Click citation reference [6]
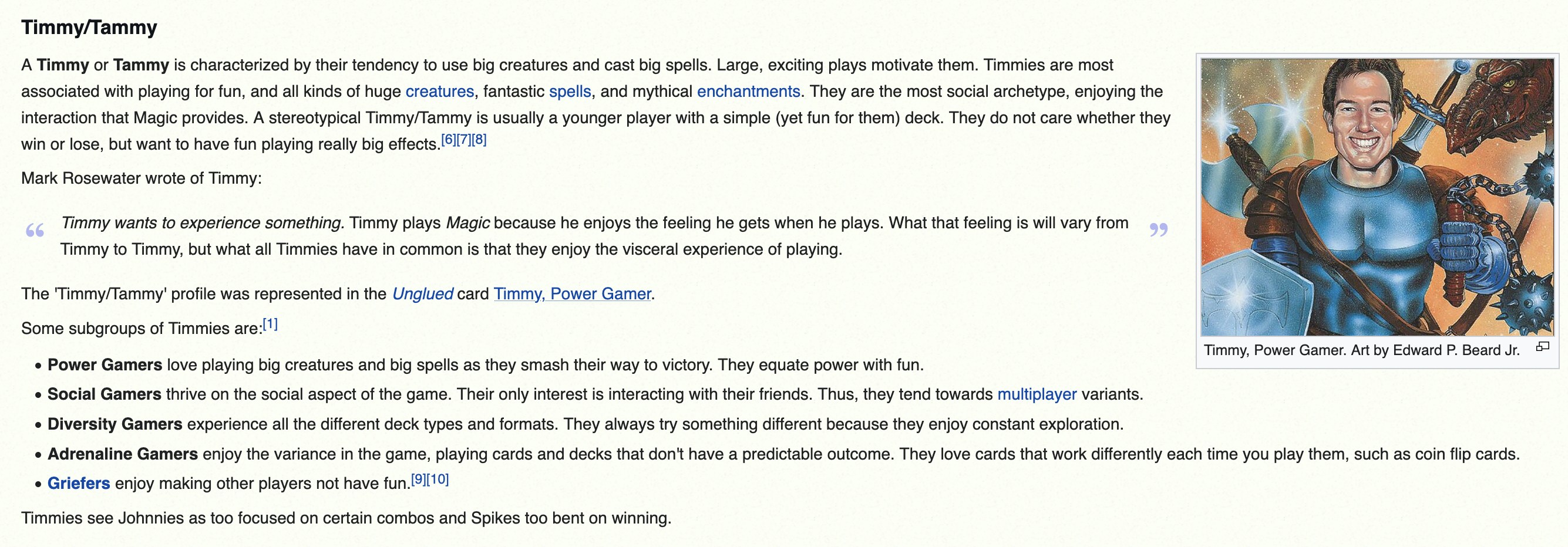This screenshot has width=1568, height=547. (x=448, y=139)
